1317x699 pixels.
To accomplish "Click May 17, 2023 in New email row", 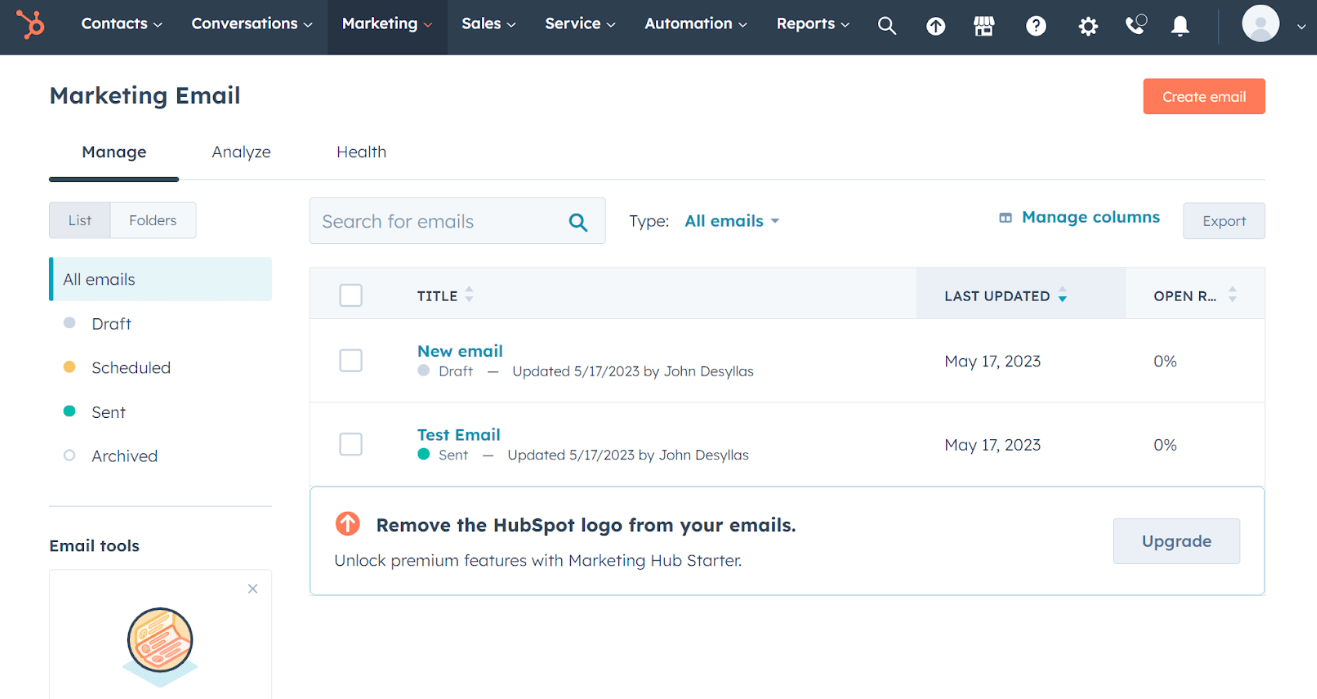I will [x=992, y=361].
